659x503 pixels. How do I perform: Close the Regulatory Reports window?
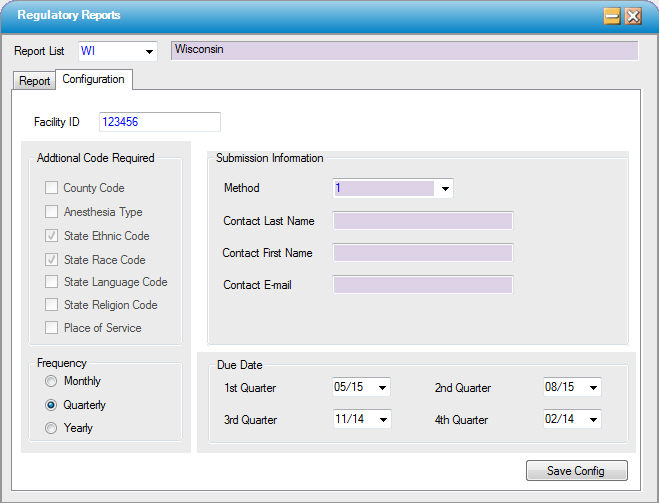coord(632,16)
